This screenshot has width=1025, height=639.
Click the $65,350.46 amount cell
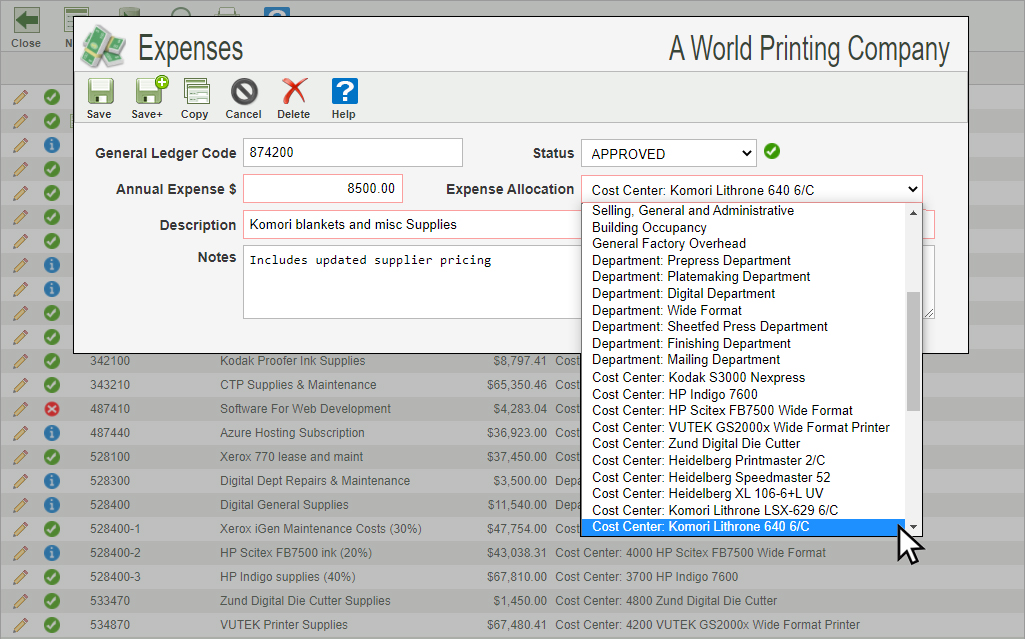point(516,385)
